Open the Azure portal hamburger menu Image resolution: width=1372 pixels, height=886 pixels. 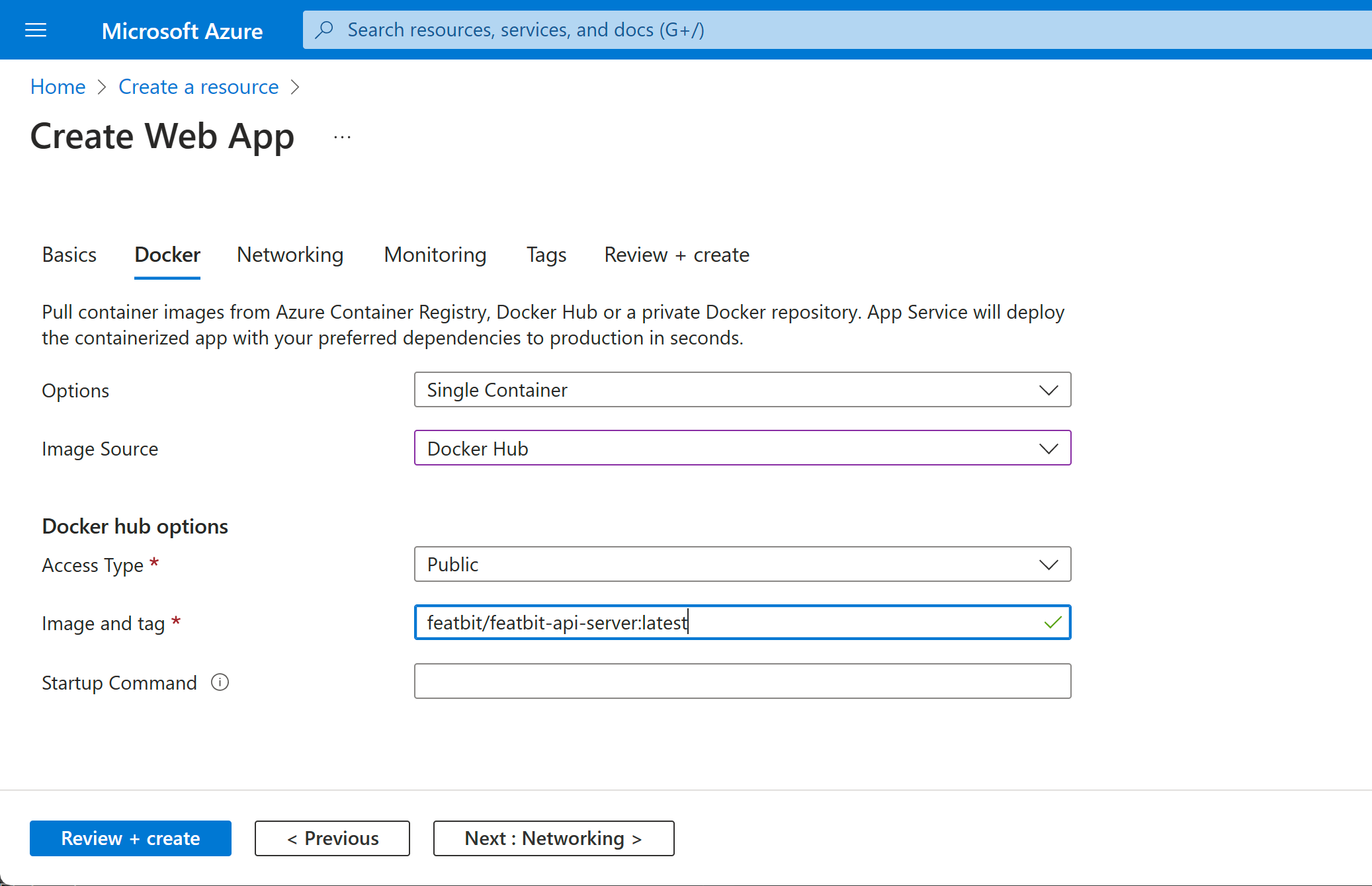pos(36,30)
